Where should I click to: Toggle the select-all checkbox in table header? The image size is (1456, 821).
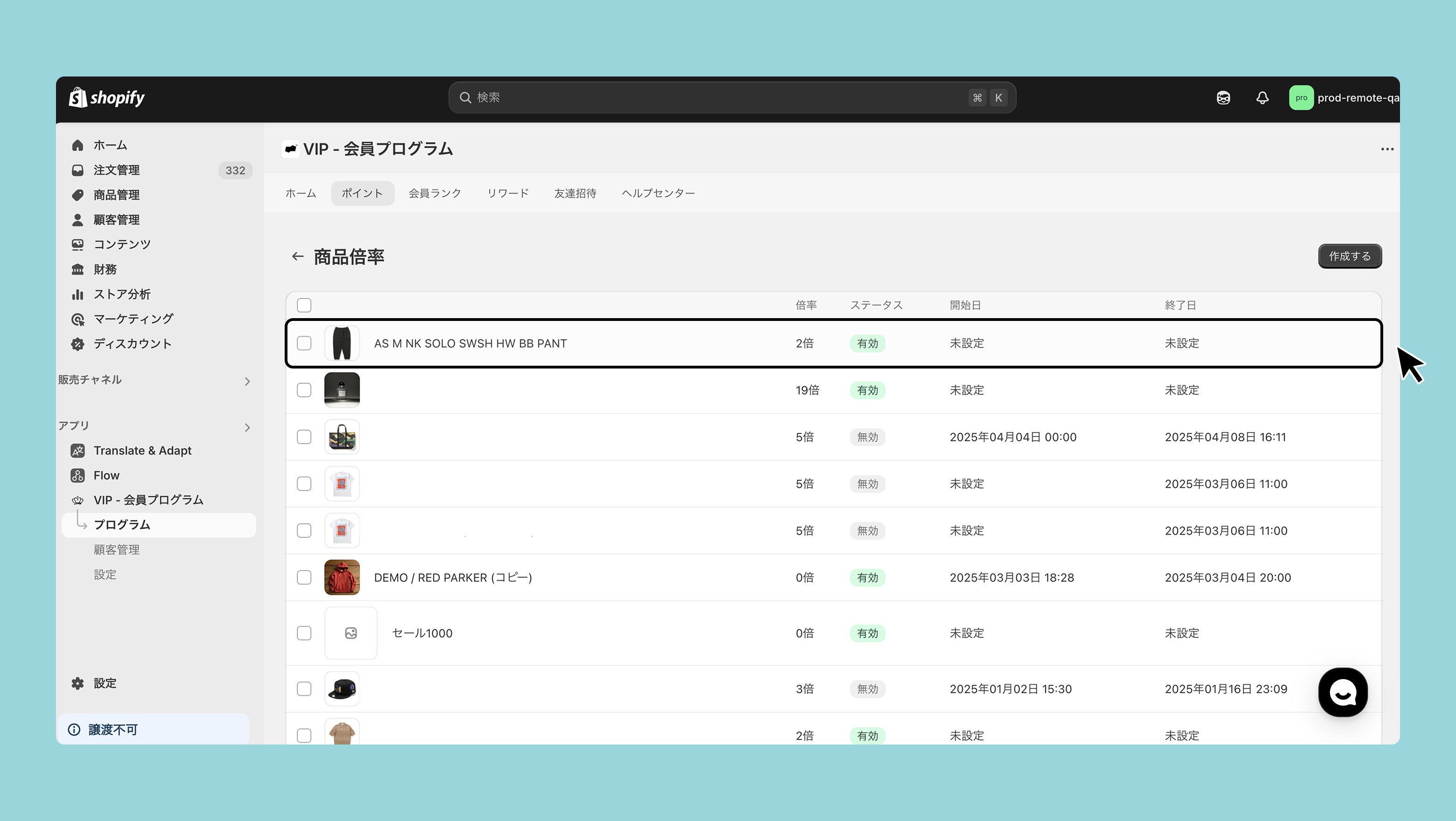click(x=304, y=305)
